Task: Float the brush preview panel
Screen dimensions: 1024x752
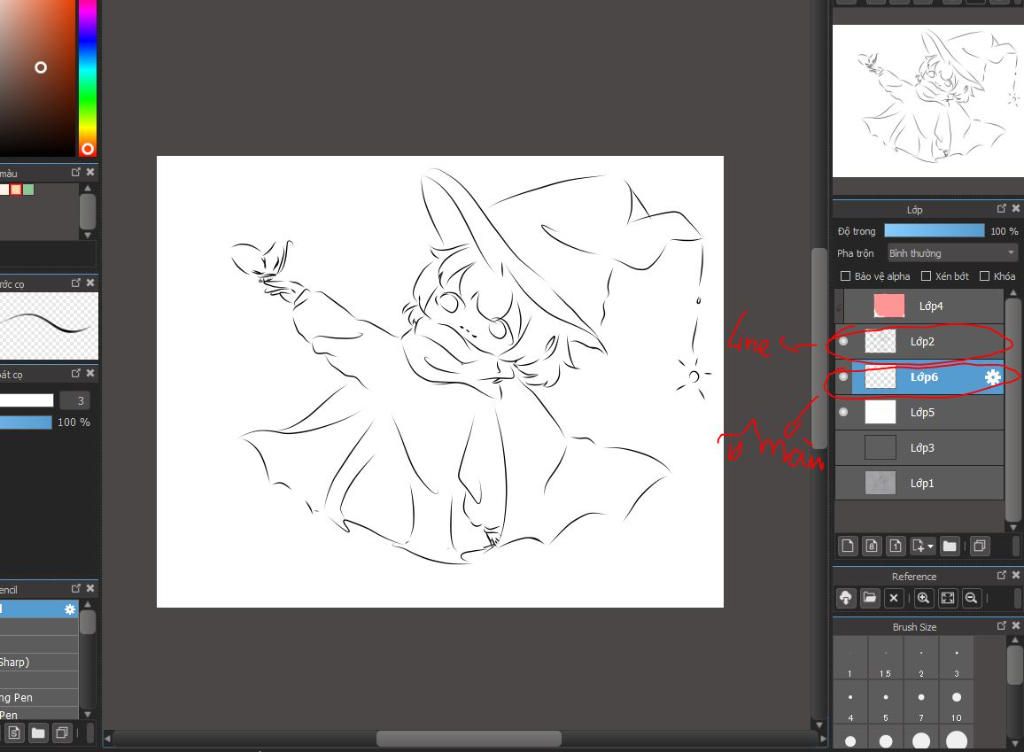Action: [x=76, y=283]
